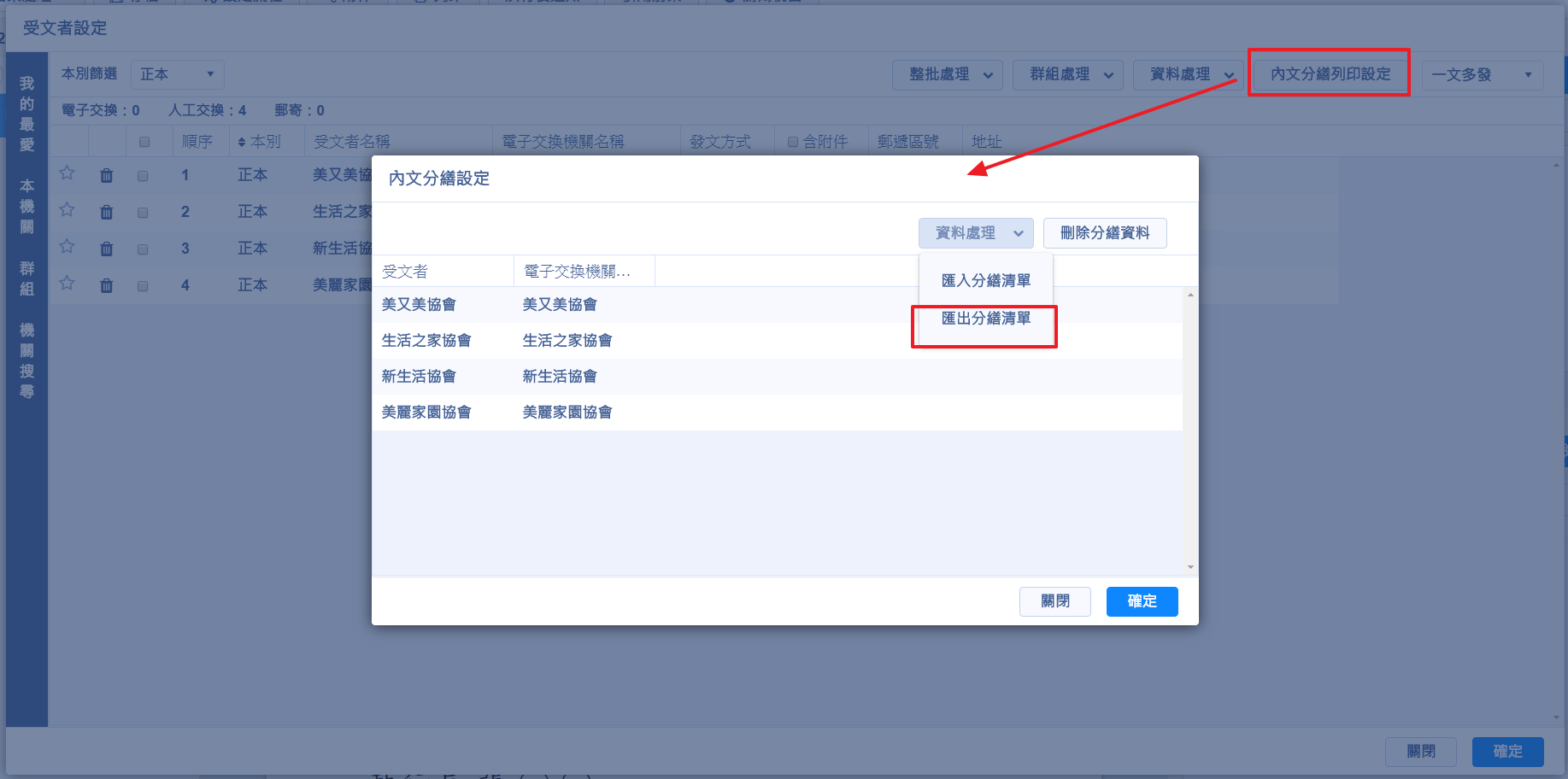The height and width of the screenshot is (779, 1568).
Task: Expand the 整批處理 dropdown
Action: click(948, 74)
